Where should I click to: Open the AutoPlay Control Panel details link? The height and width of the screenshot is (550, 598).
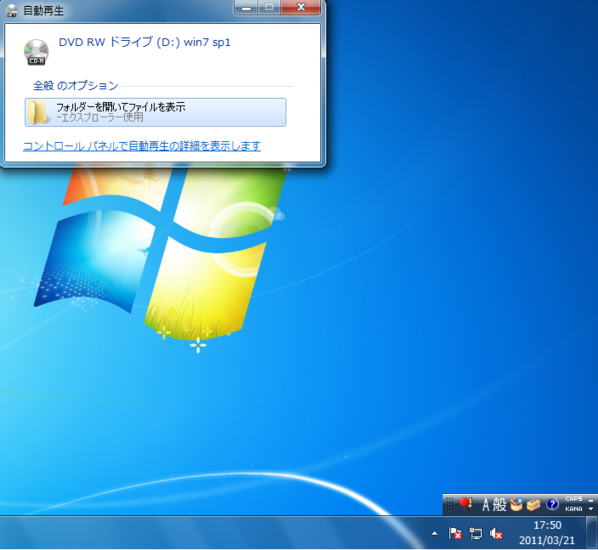[142, 146]
